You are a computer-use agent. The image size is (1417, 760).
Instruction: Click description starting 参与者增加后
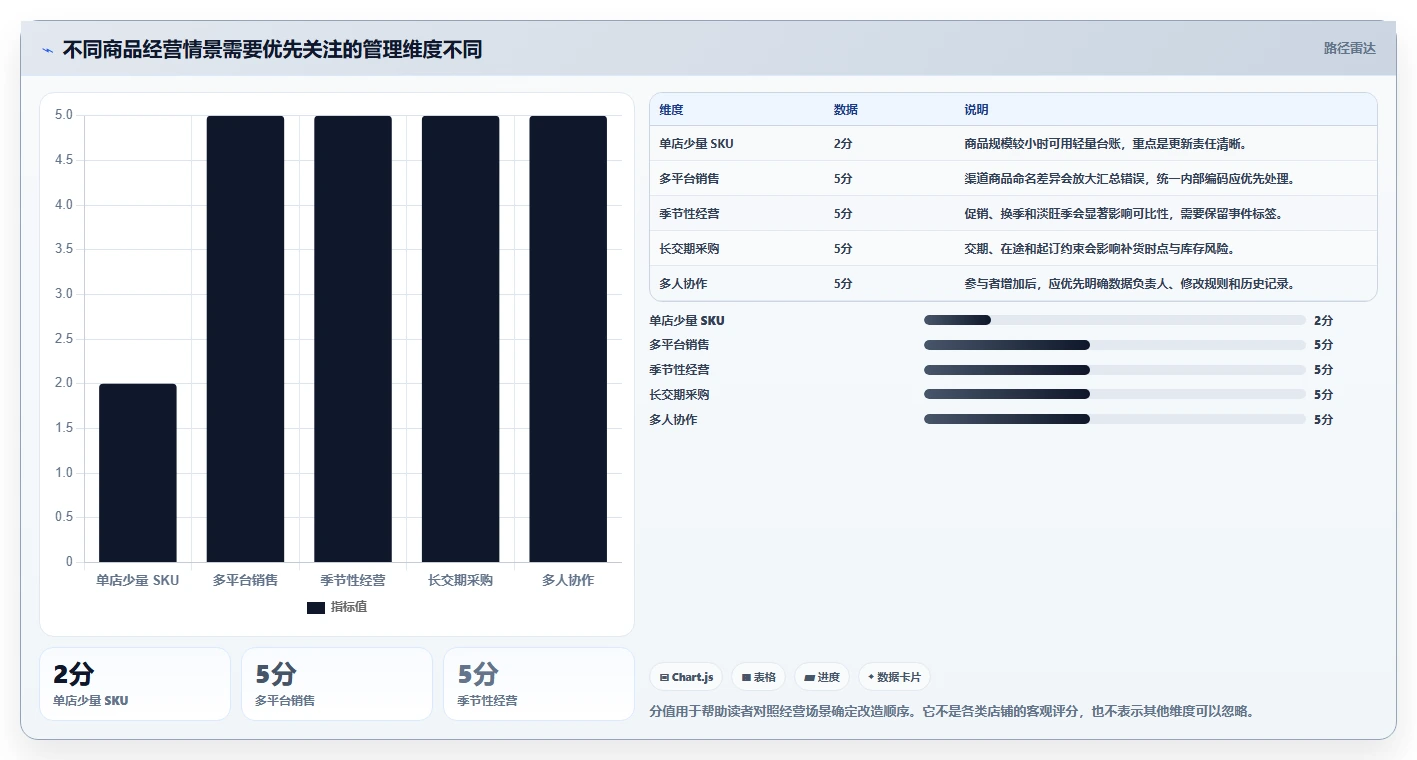click(x=1130, y=284)
